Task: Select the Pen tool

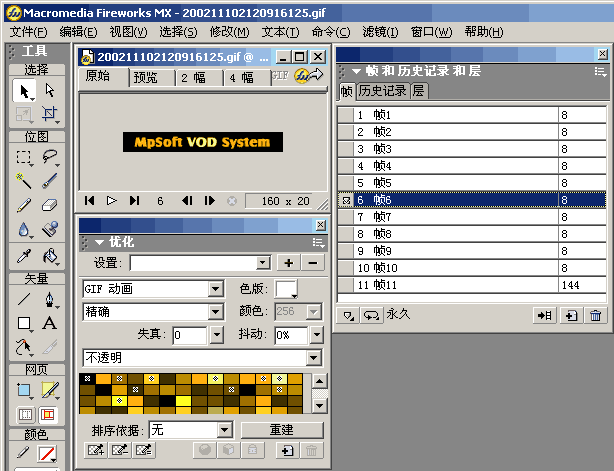Action: coord(50,300)
